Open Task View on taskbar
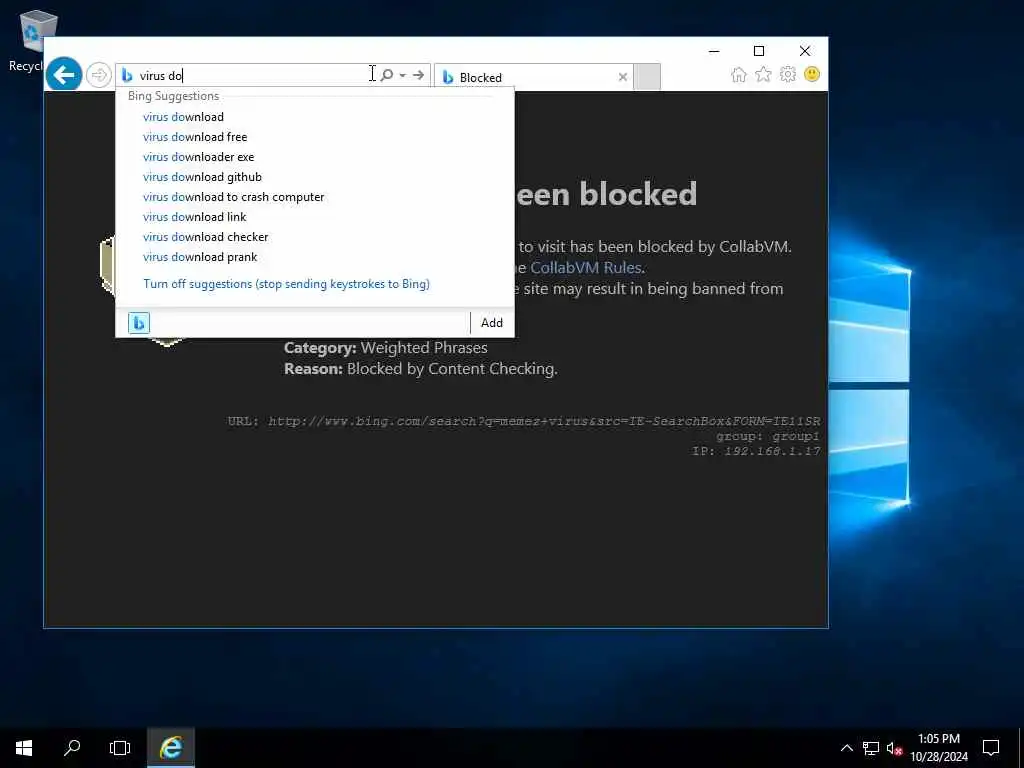 (x=120, y=748)
